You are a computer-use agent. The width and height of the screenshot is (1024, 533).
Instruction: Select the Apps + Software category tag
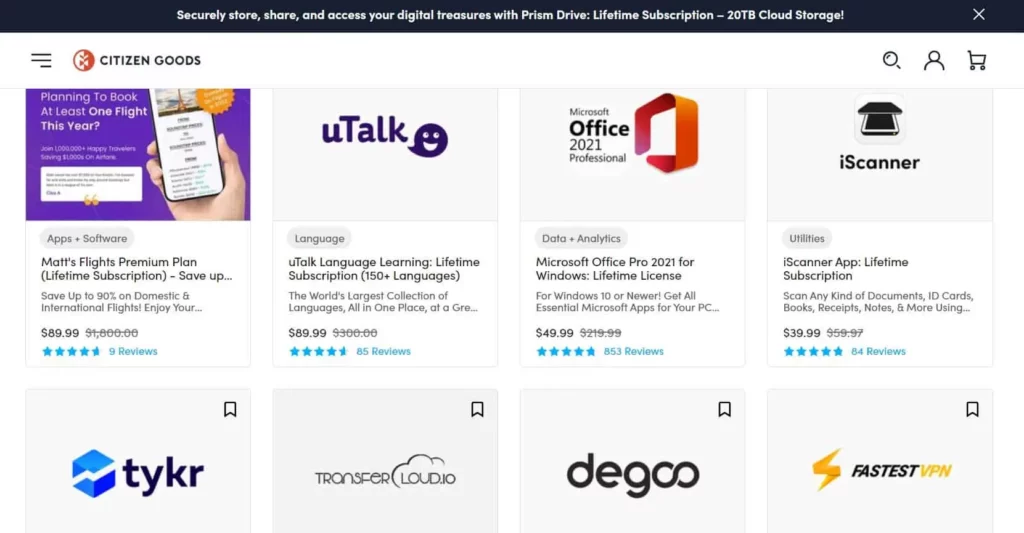coord(87,238)
